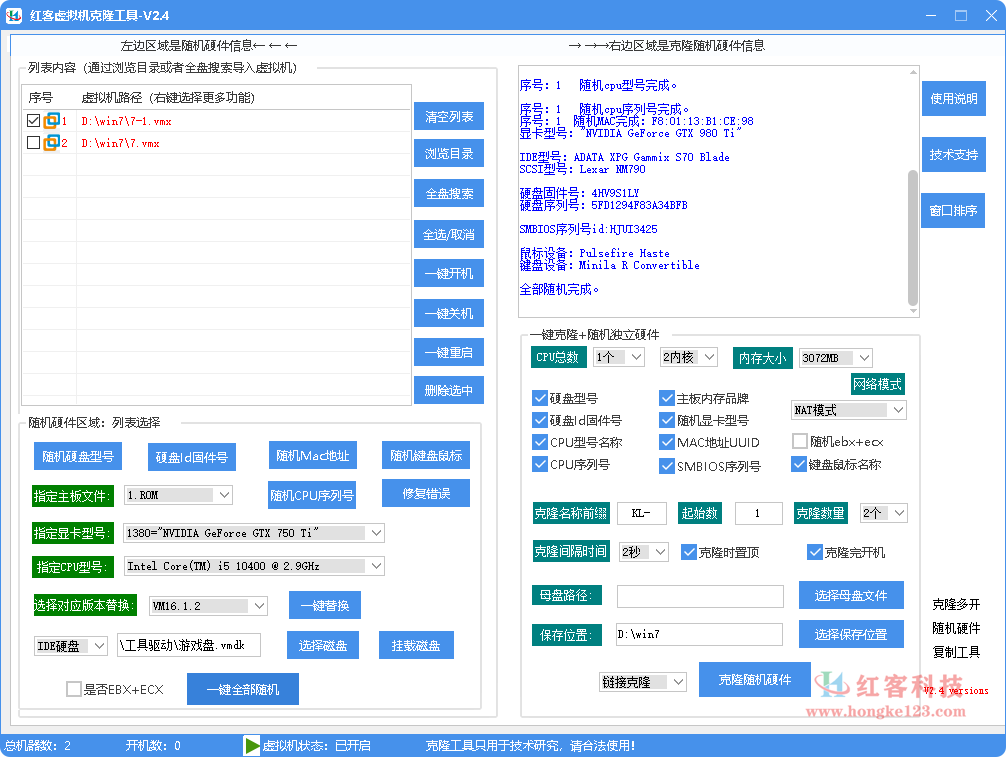Open 使用说明 instructions button
Viewport: 1006px width, 757px height.
pos(953,99)
